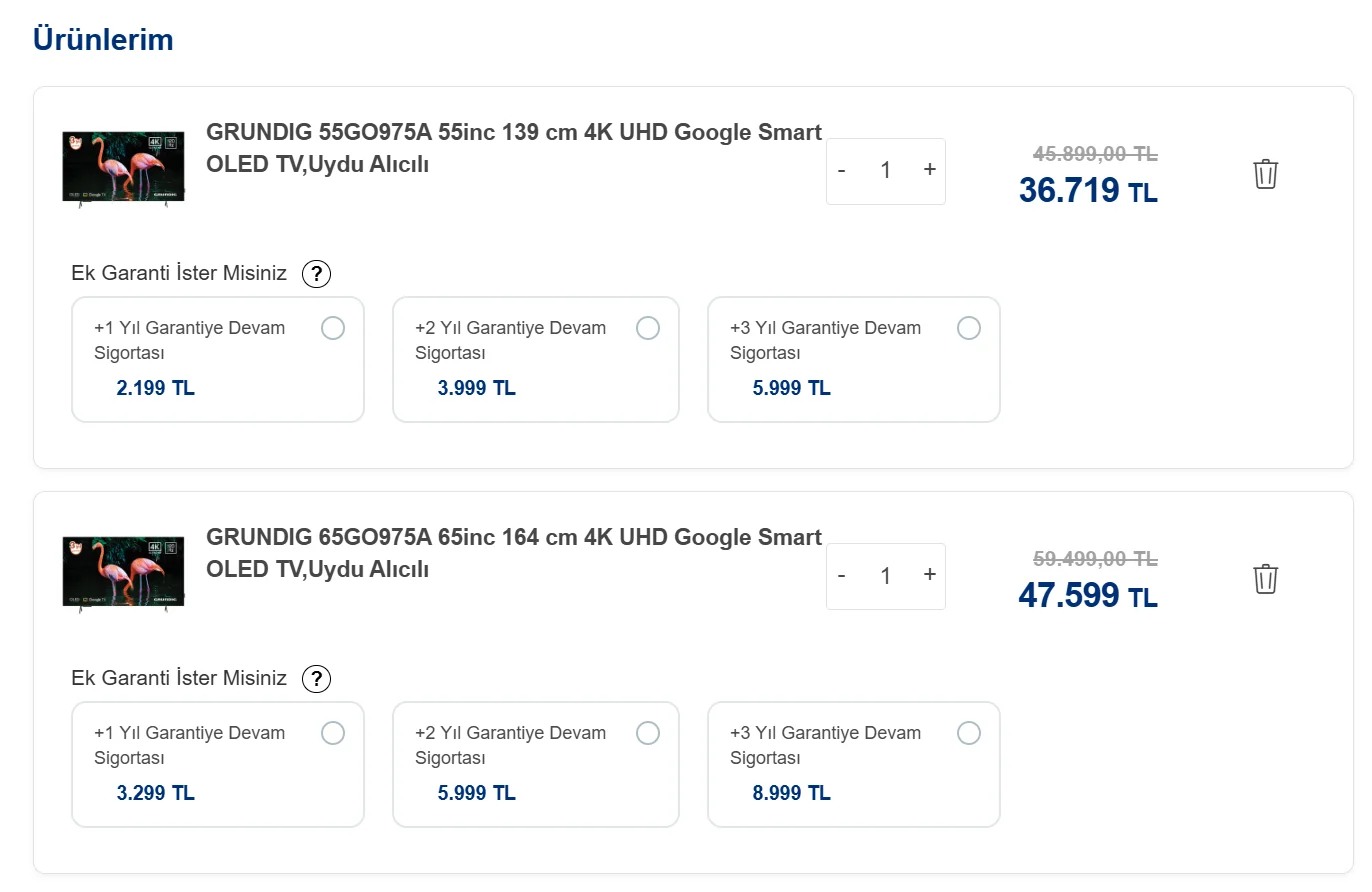Viewport: 1372px width, 892px height.
Task: Click quantity field of the 65inc TV
Action: pyautogui.click(x=885, y=576)
